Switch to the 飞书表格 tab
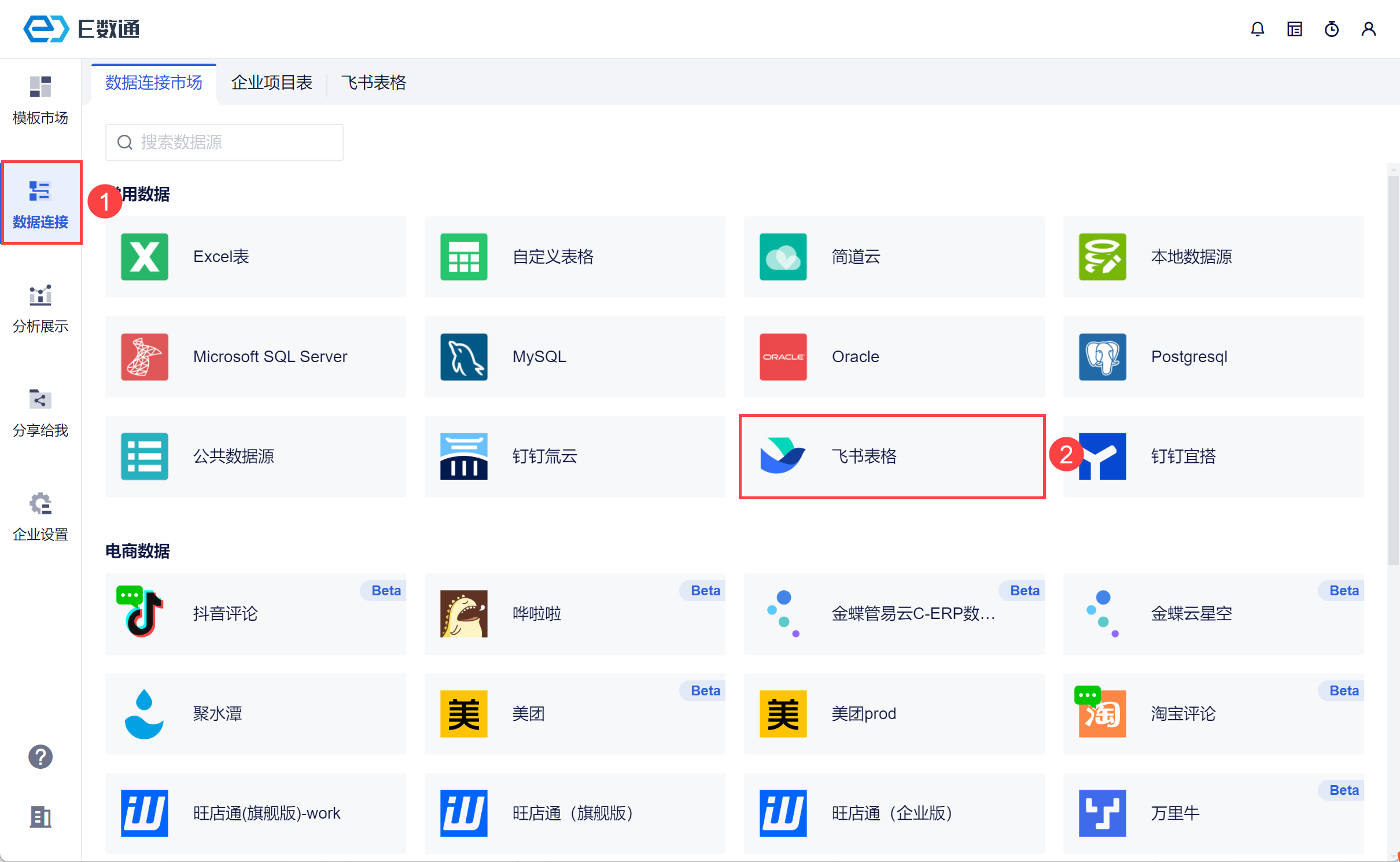 tap(373, 83)
